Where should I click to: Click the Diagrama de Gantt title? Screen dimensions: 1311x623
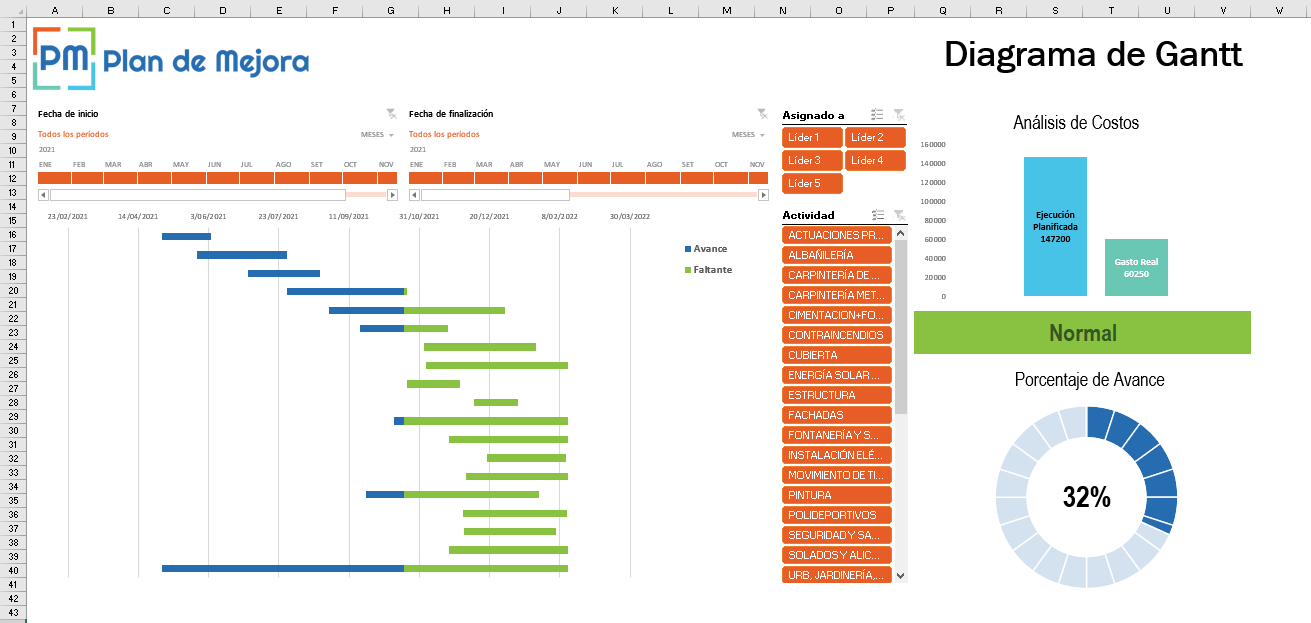[x=1093, y=54]
